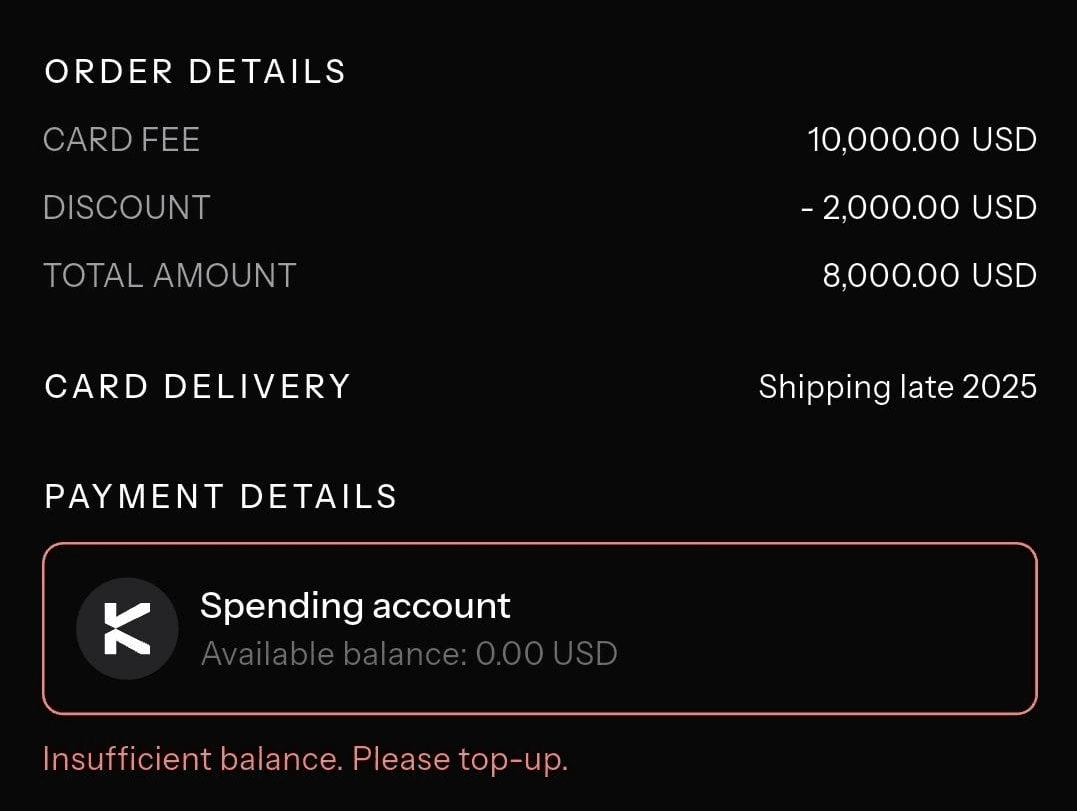Click 'USD' in the total amount row
The width and height of the screenshot is (1077, 811).
coord(1003,276)
